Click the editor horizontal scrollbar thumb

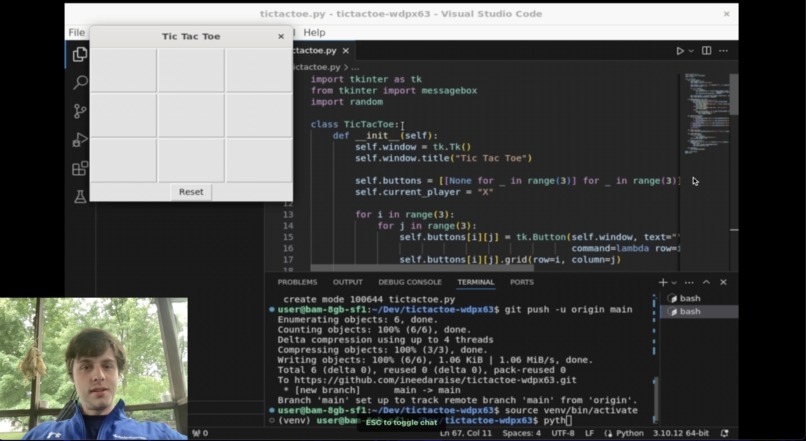422,268
